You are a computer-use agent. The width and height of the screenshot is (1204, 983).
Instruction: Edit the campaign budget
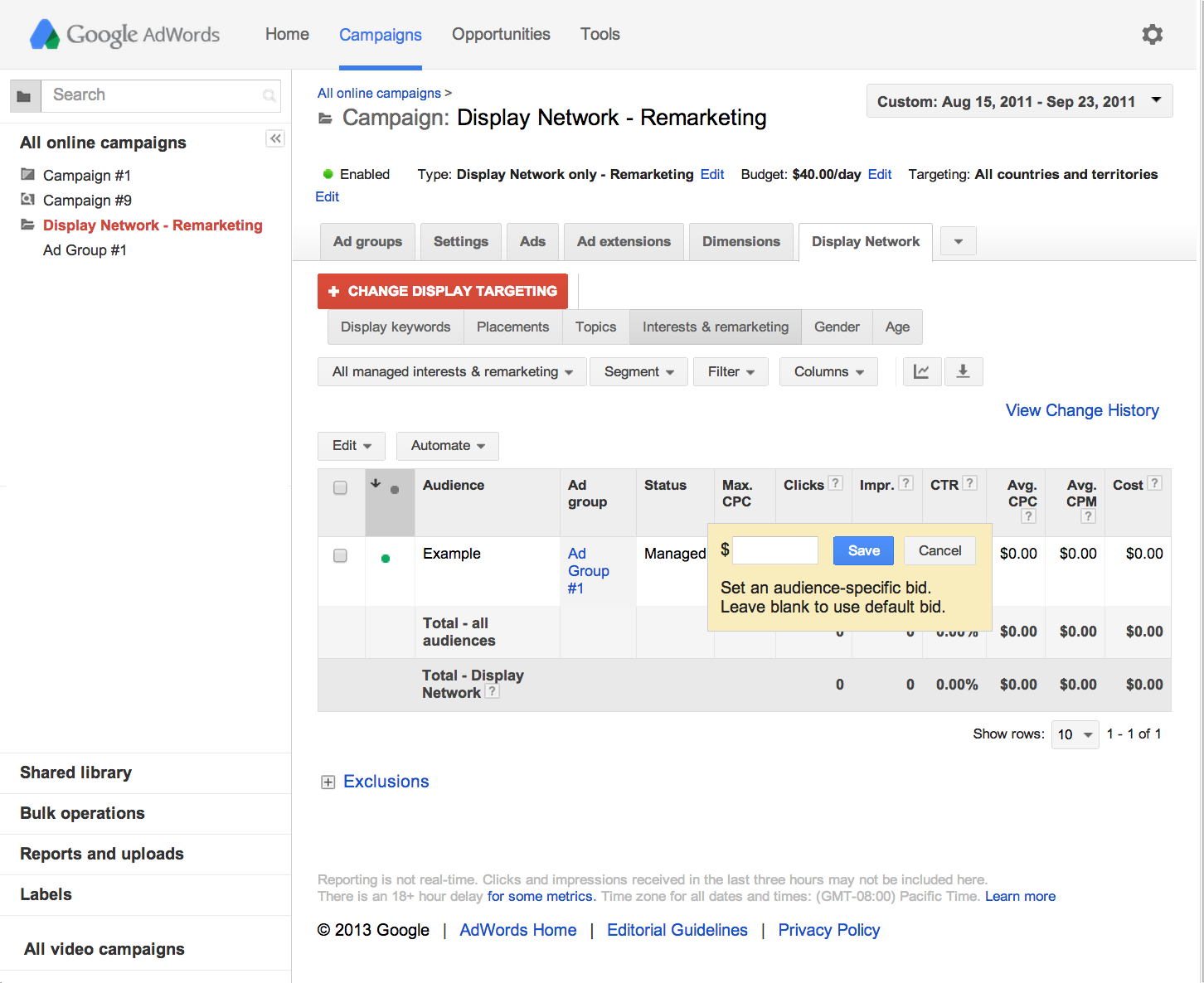pos(879,174)
